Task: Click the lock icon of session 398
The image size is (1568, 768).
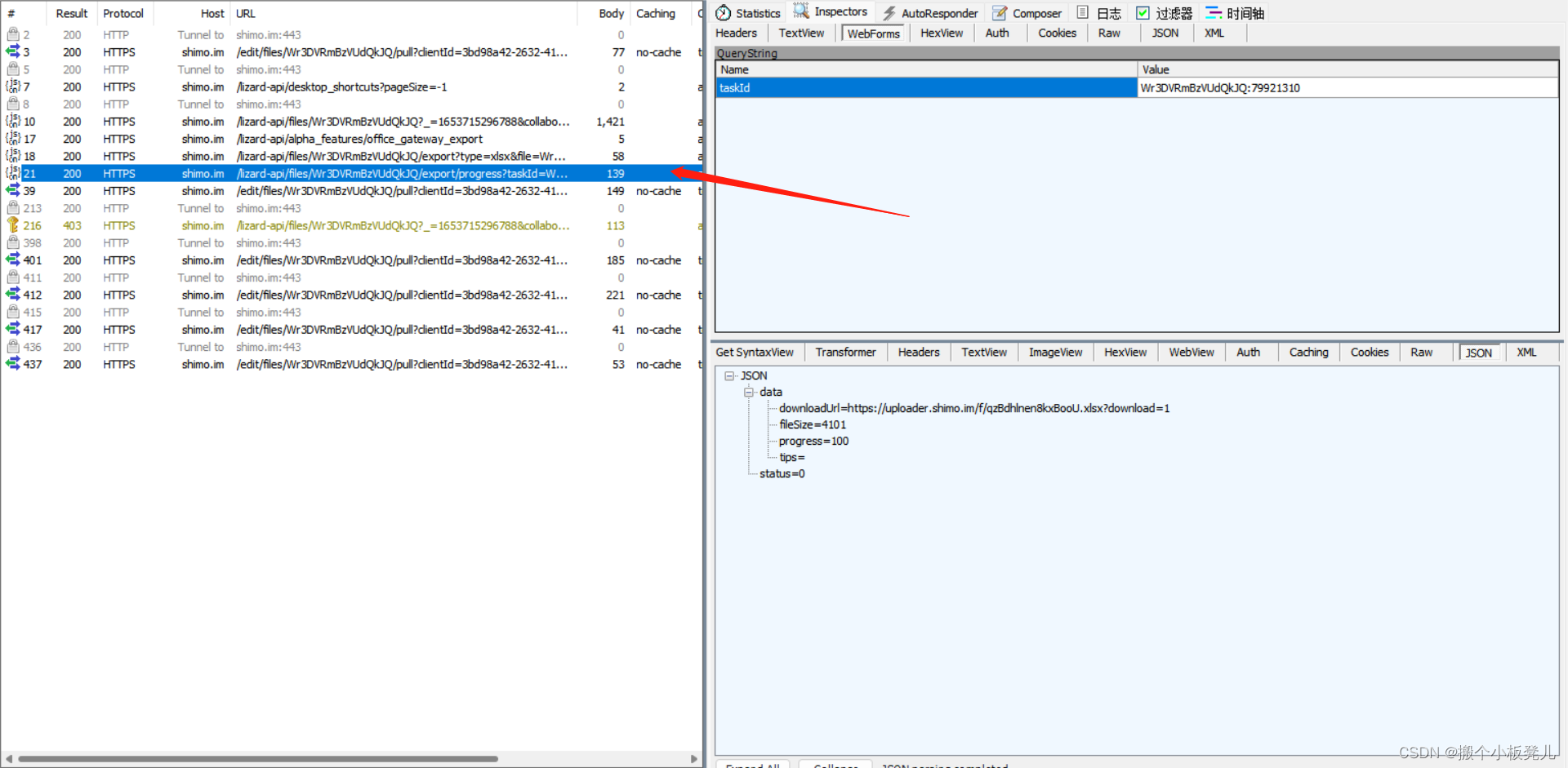Action: (x=13, y=242)
